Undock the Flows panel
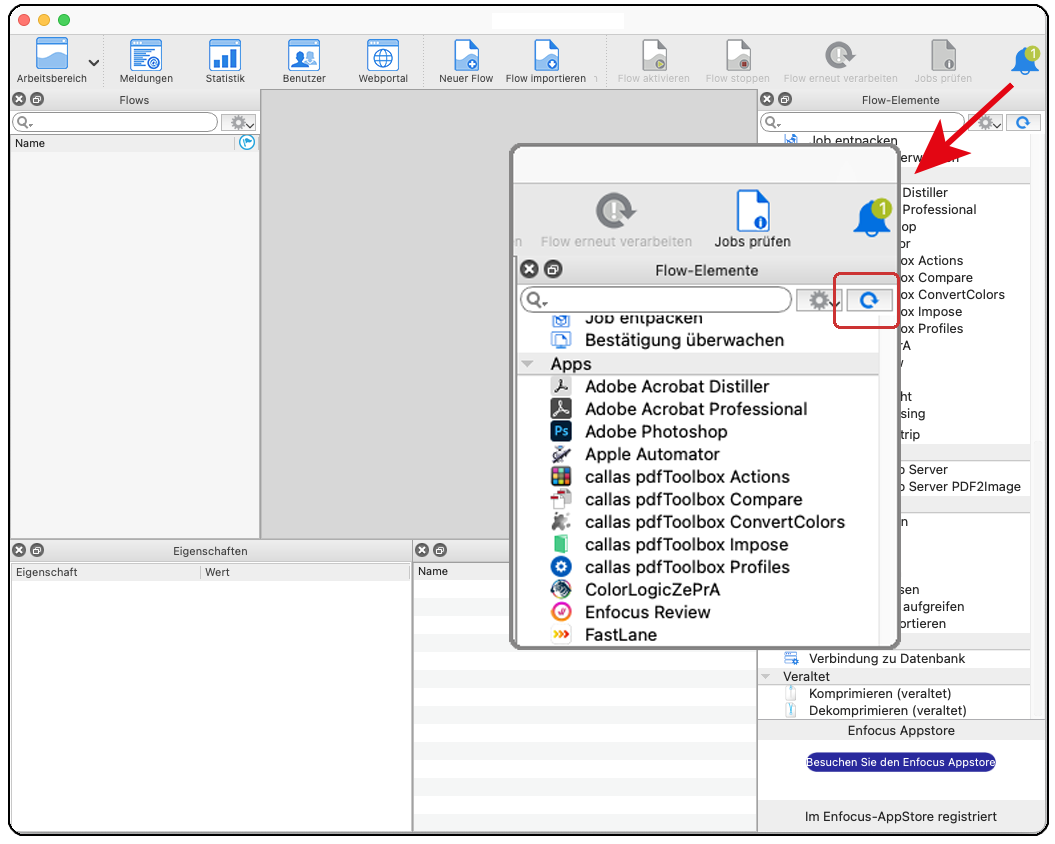The width and height of the screenshot is (1055, 844). 37,100
